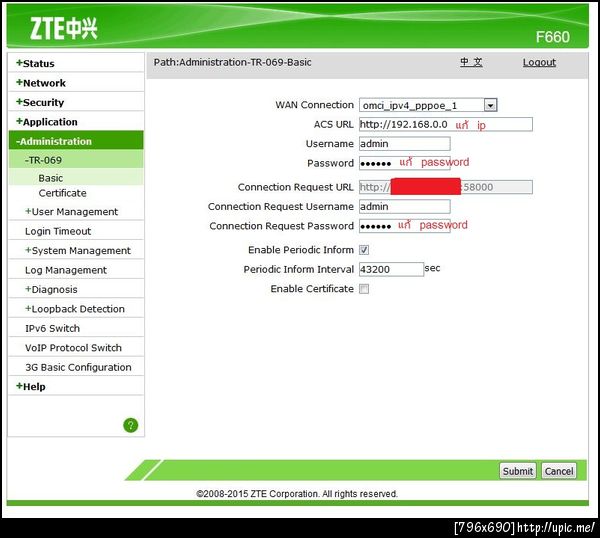Toggle the Enable Periodic Inform checkbox
The width and height of the screenshot is (600, 538).
[364, 250]
